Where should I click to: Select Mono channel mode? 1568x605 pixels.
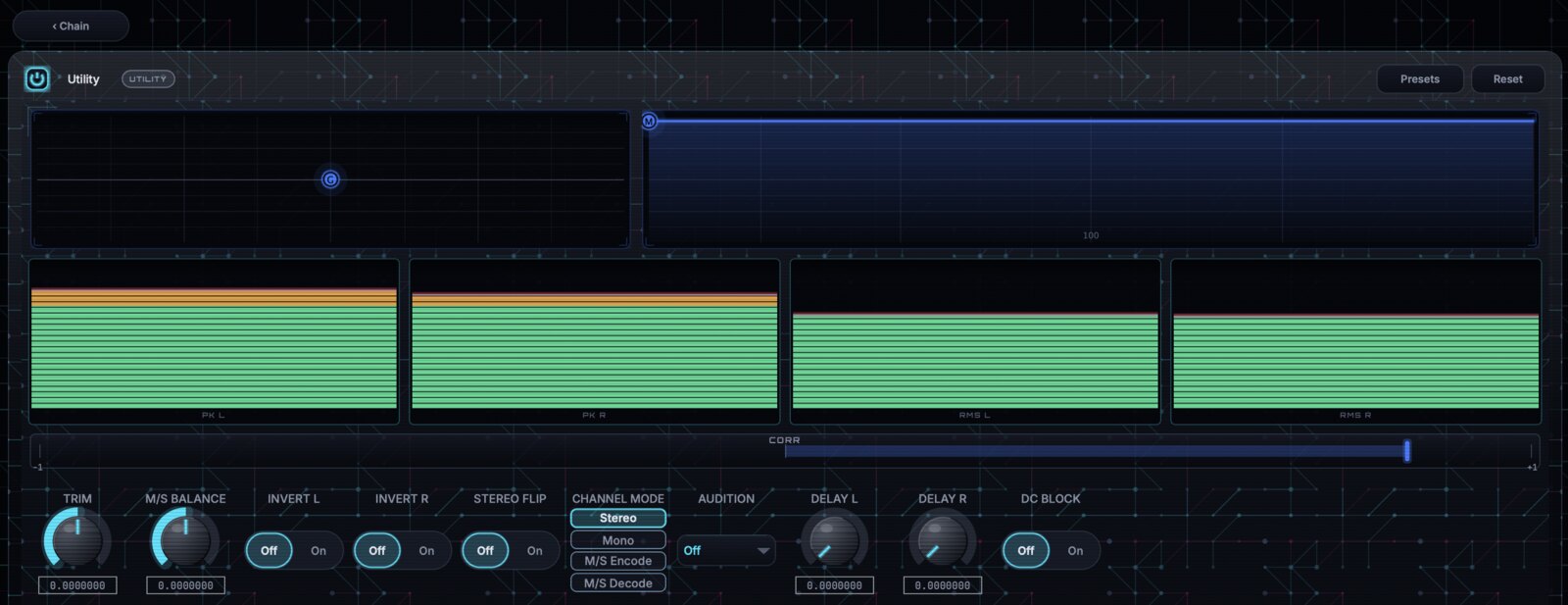[618, 540]
